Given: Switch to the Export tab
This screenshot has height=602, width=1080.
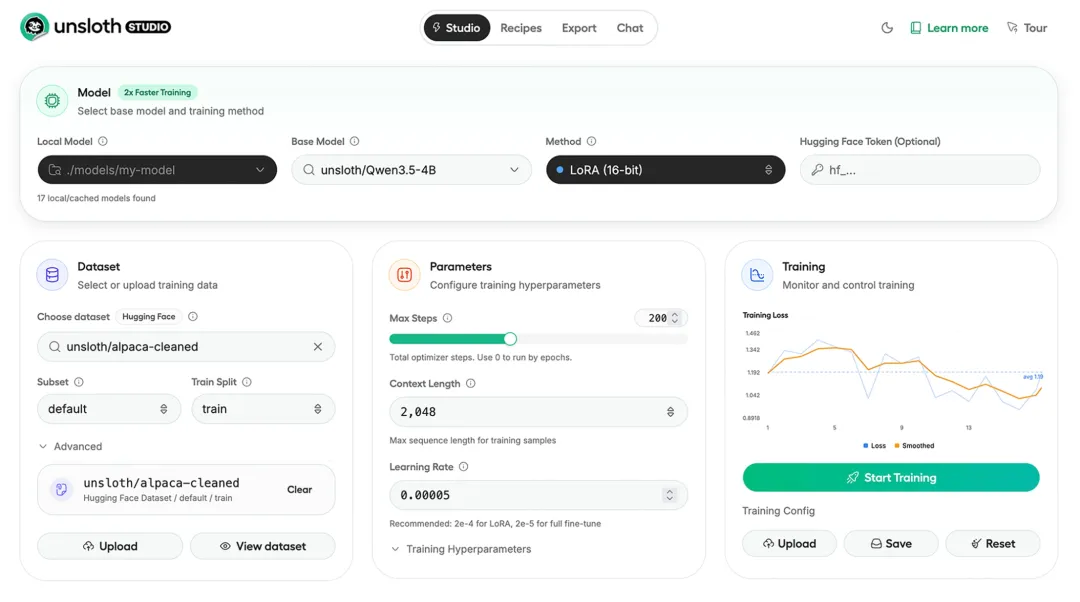Looking at the screenshot, I should (x=579, y=28).
